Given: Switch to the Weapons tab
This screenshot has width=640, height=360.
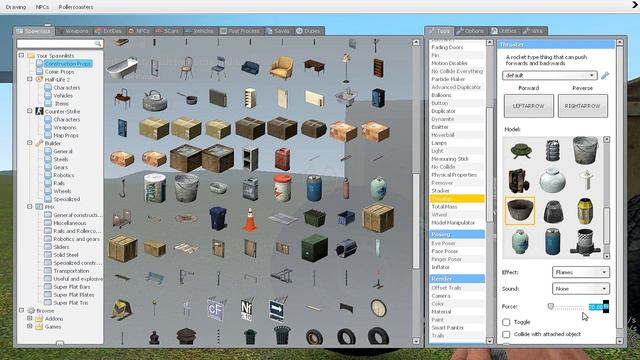Looking at the screenshot, I should tap(73, 31).
